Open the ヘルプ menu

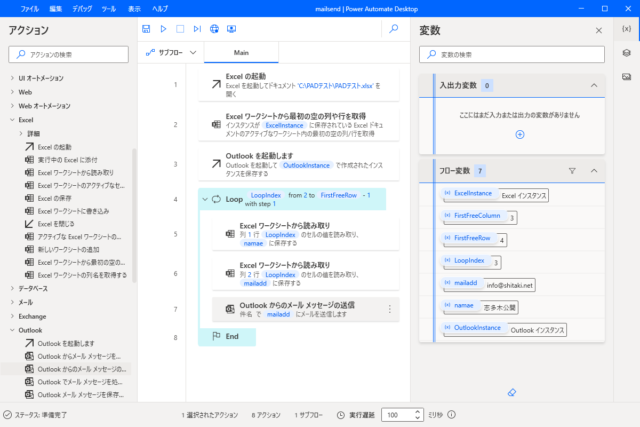160,9
